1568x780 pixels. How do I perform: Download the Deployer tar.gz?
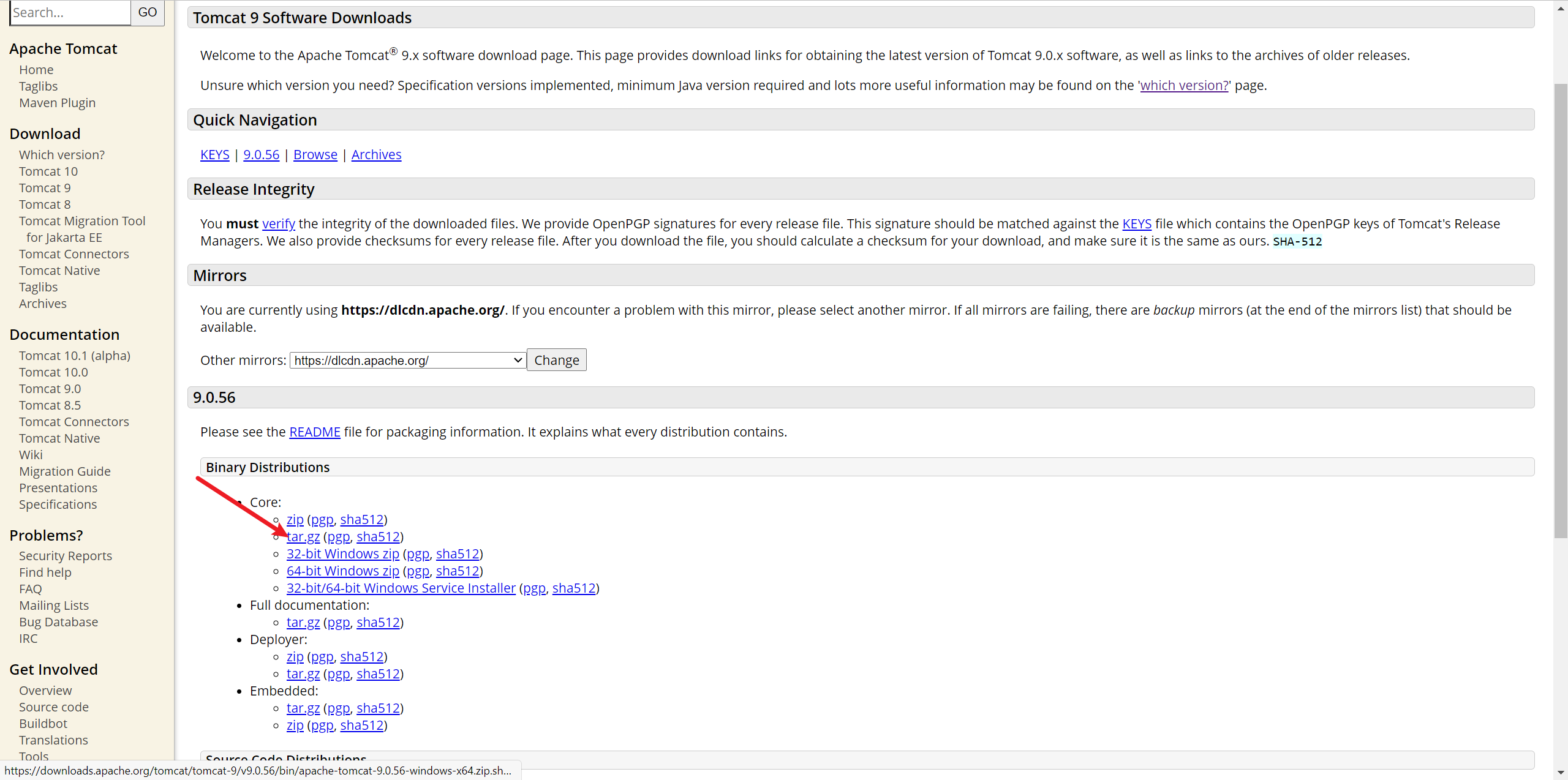(x=303, y=674)
